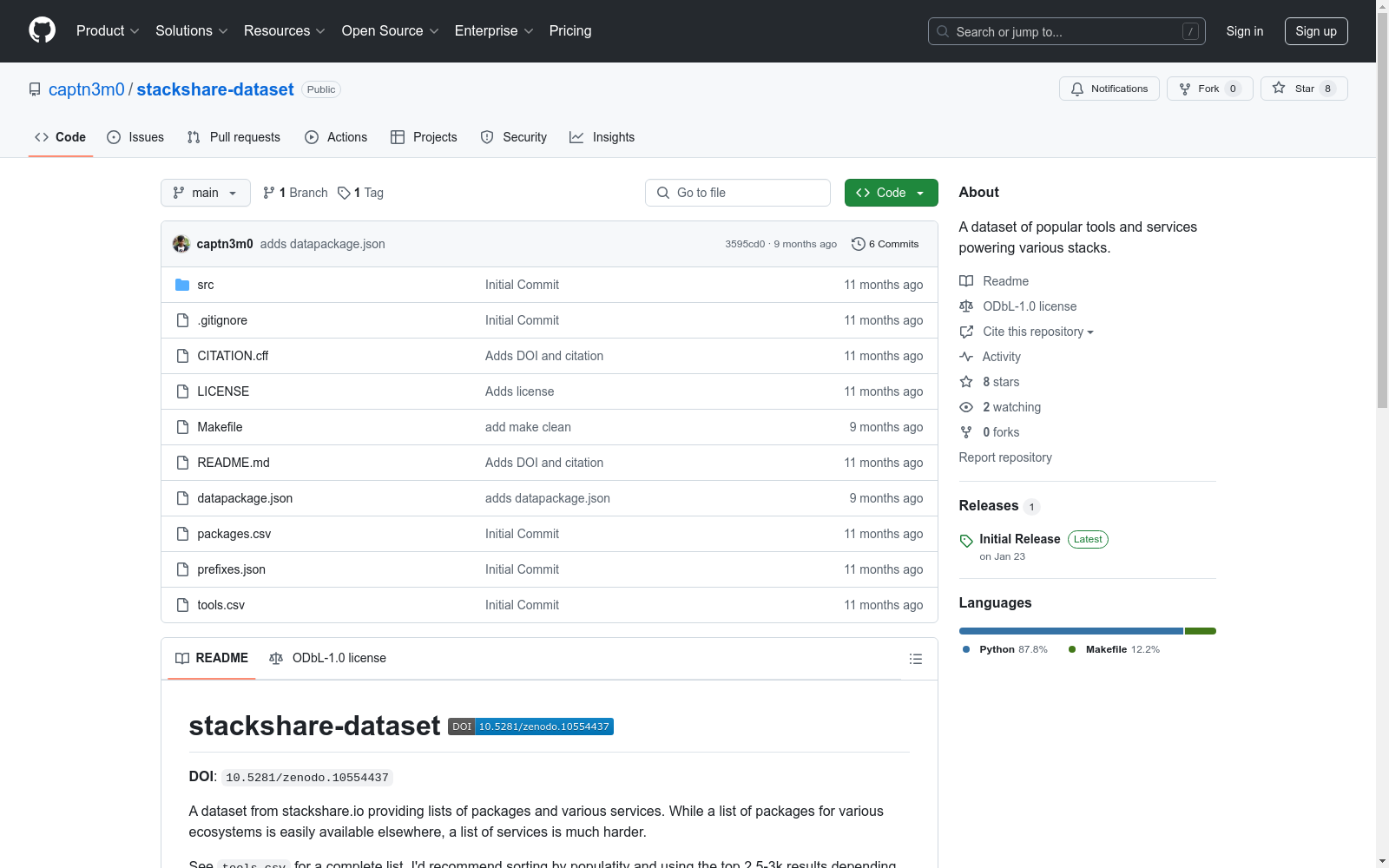Viewport: 1389px width, 868px height.
Task: Click the repository icon before captn3m0
Action: tap(35, 89)
